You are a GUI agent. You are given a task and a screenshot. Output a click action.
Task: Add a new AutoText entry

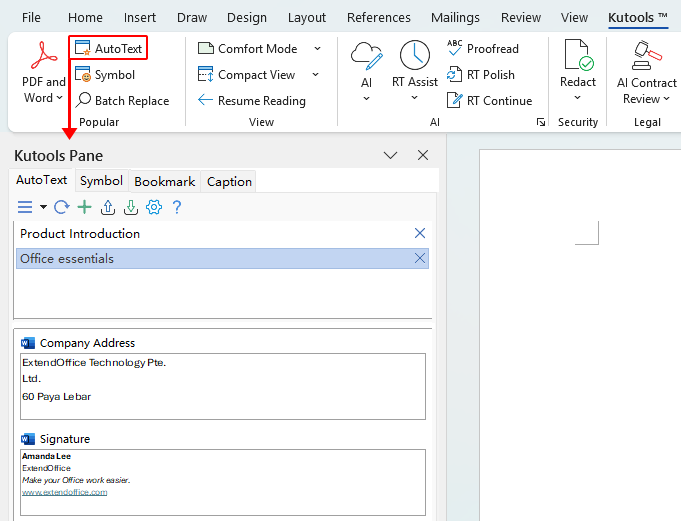(84, 207)
